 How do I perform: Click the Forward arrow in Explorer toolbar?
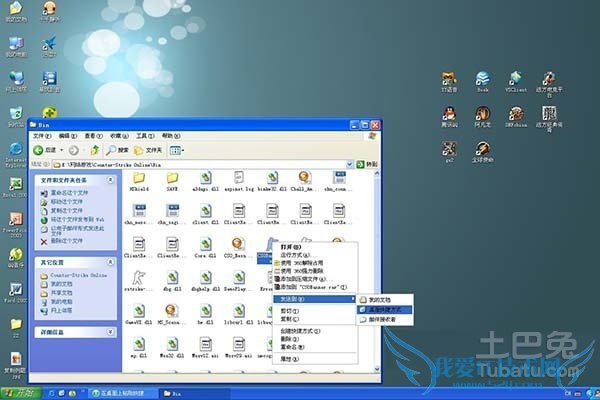[74, 150]
